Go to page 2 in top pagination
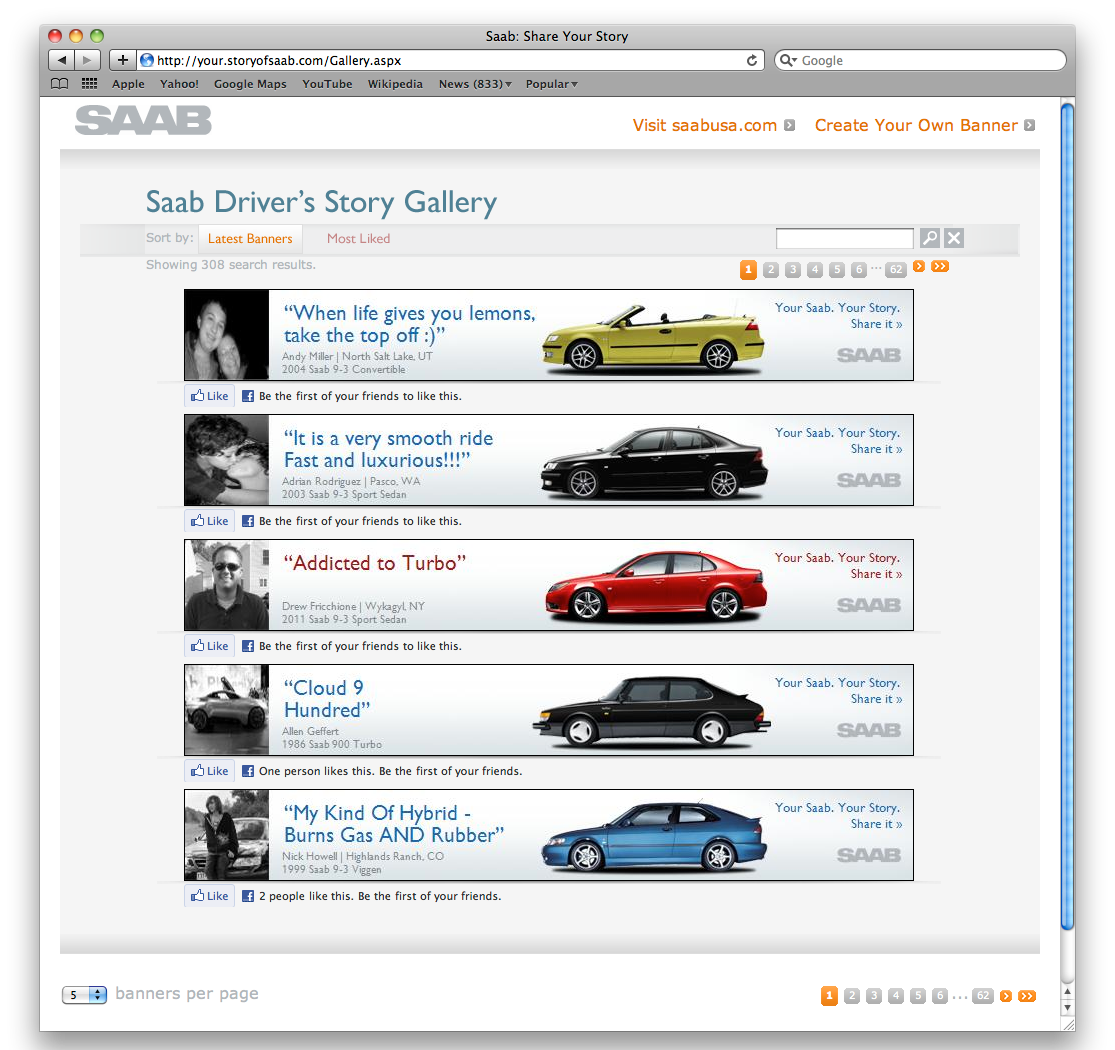The image size is (1115, 1050). [771, 269]
